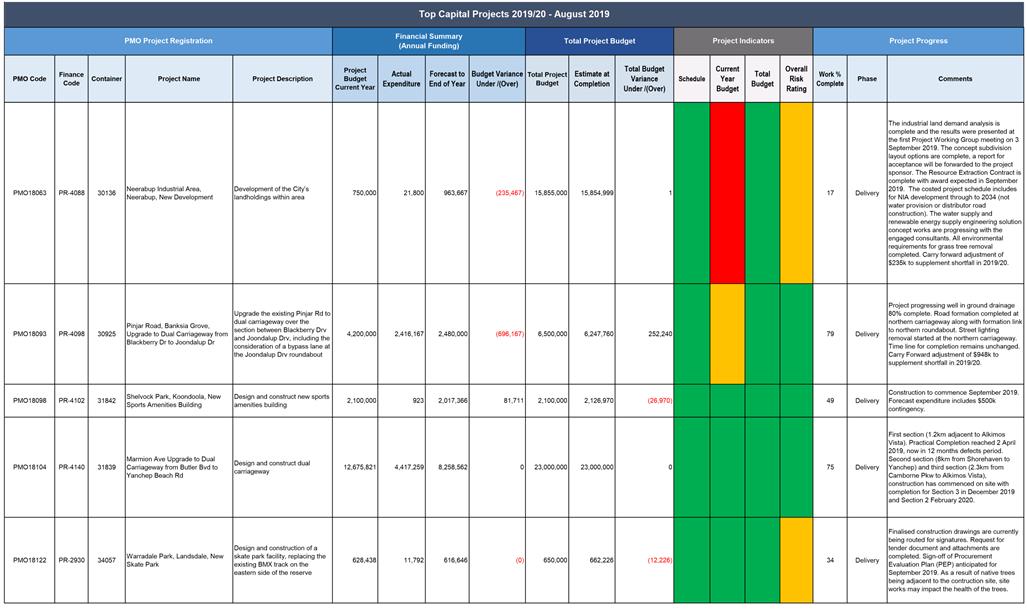Select the PMO Project Registration group header
1027x609 pixels.
(168, 41)
